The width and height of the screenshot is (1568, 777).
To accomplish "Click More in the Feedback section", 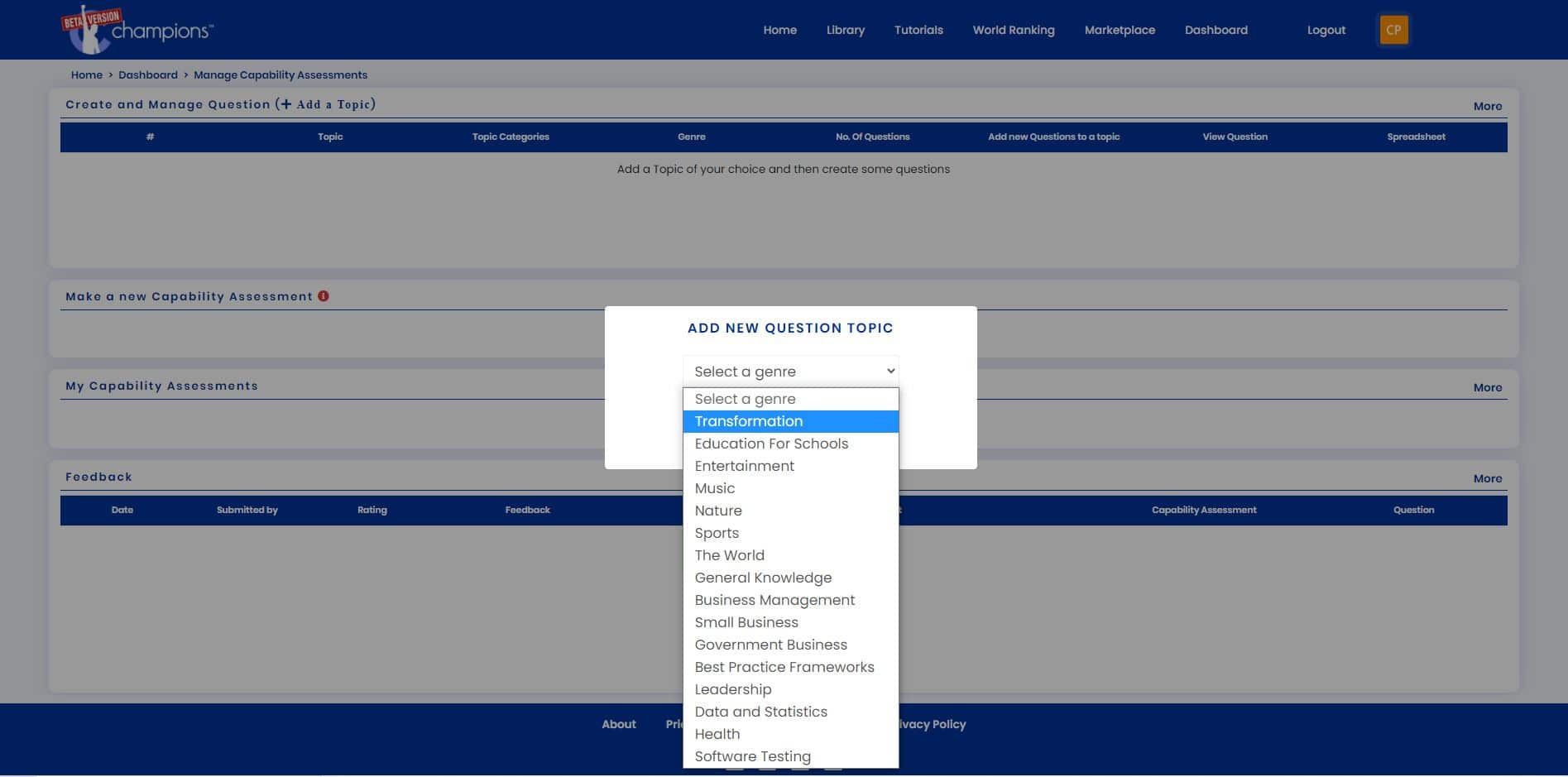I will click(1488, 478).
